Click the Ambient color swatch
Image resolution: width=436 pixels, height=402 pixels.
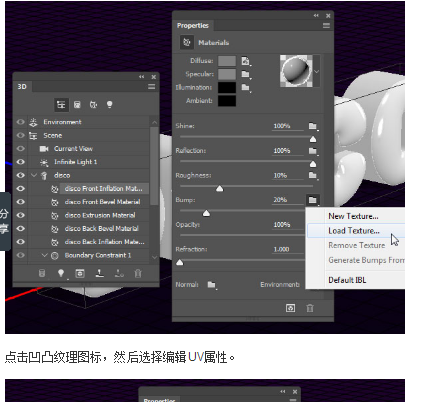coord(227,101)
